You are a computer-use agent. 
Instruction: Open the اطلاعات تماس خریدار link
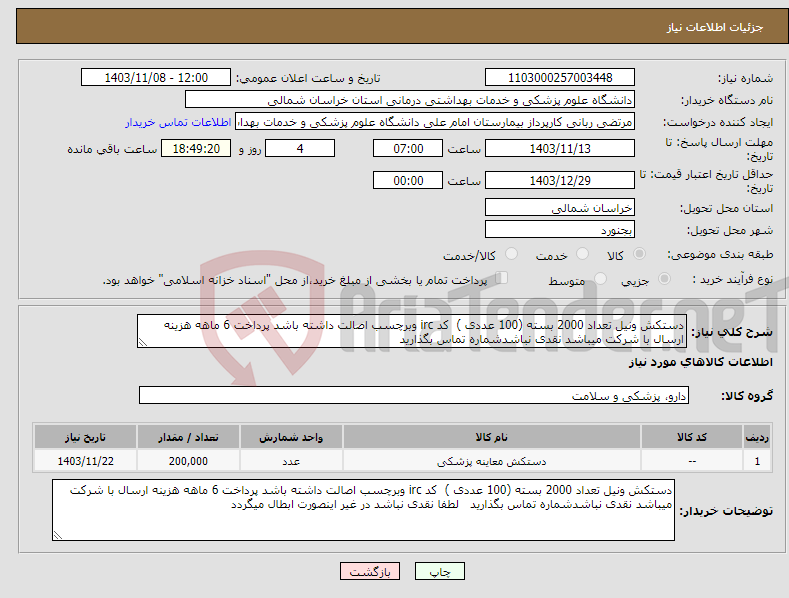(x=178, y=122)
